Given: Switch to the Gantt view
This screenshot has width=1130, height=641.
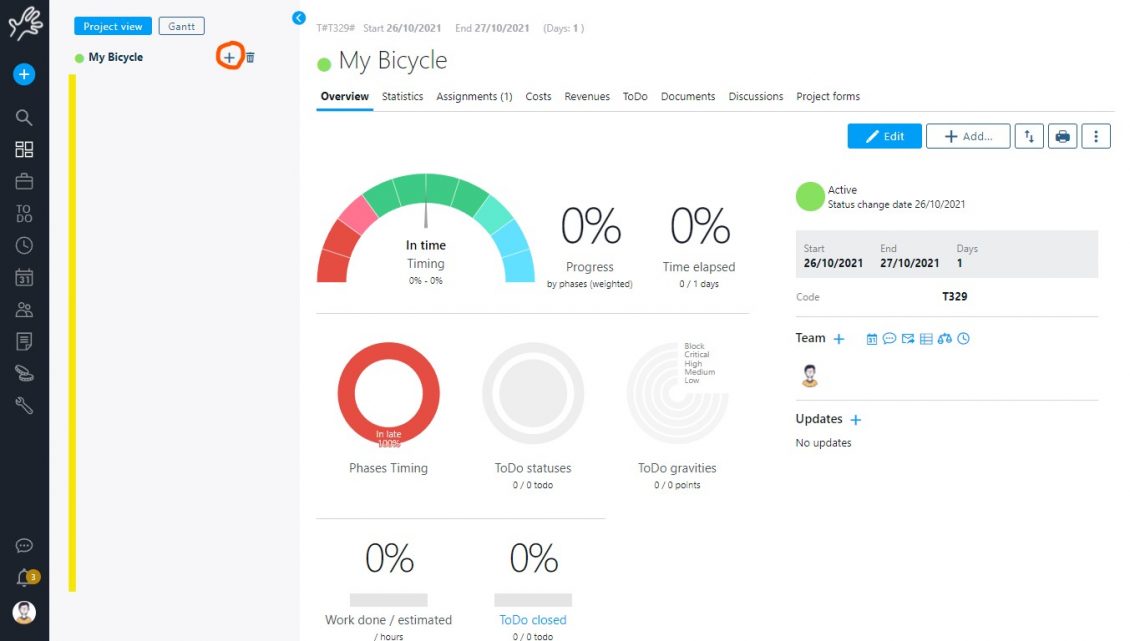Looking at the screenshot, I should point(181,27).
